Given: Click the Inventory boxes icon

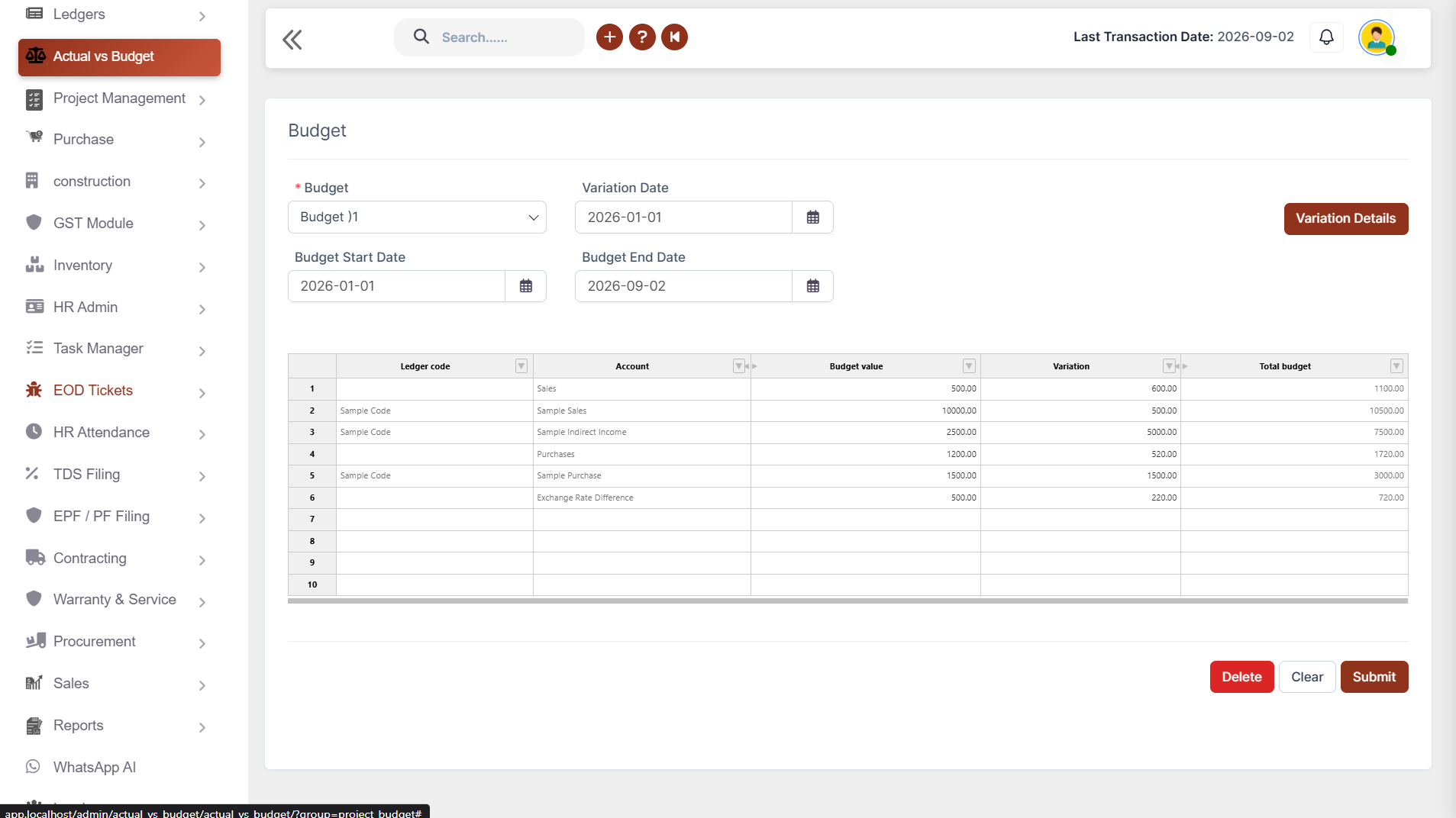Looking at the screenshot, I should (x=34, y=265).
